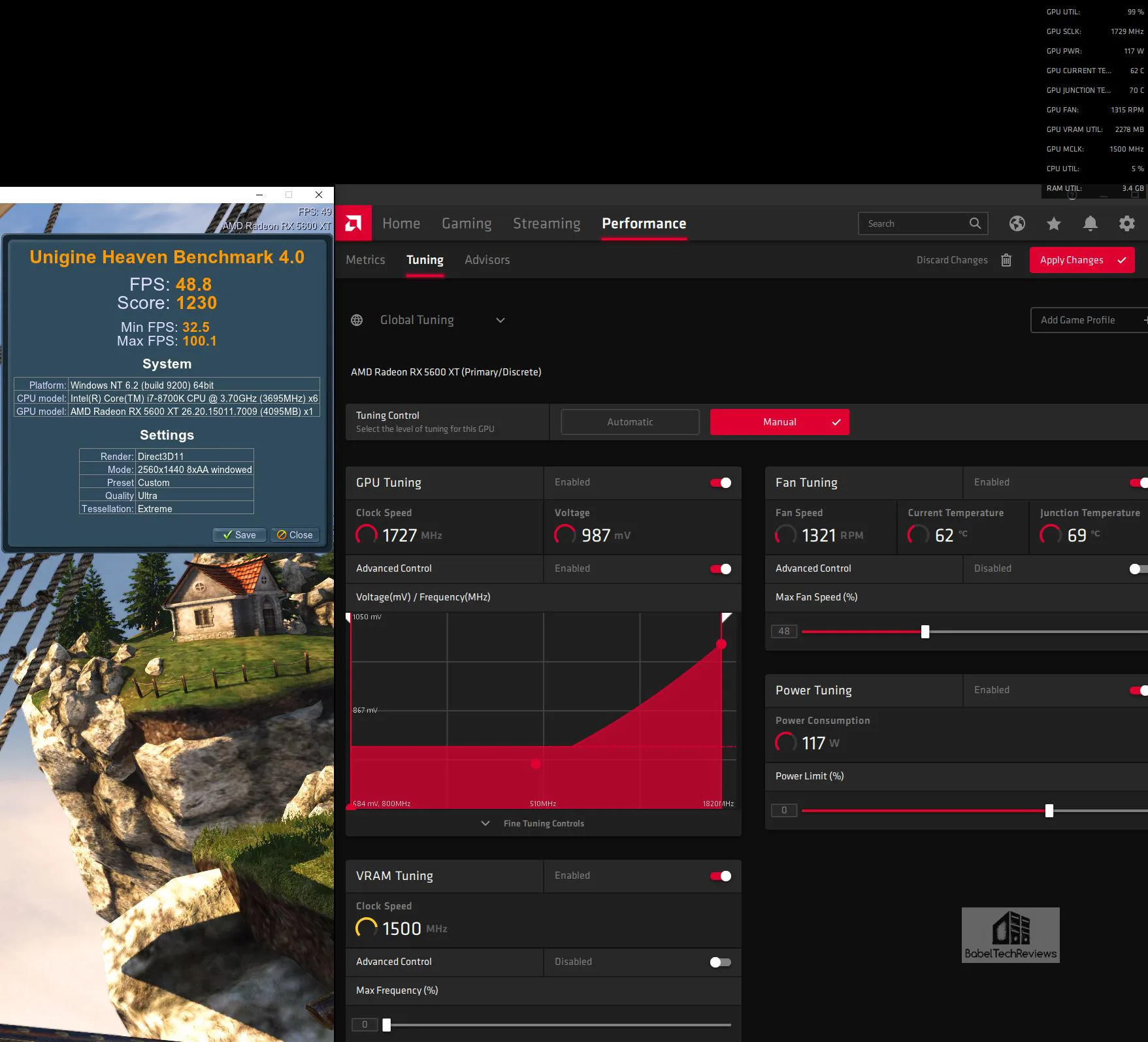Toggle VRAM Advanced Control switch
This screenshot has height=1042, width=1148.
721,962
